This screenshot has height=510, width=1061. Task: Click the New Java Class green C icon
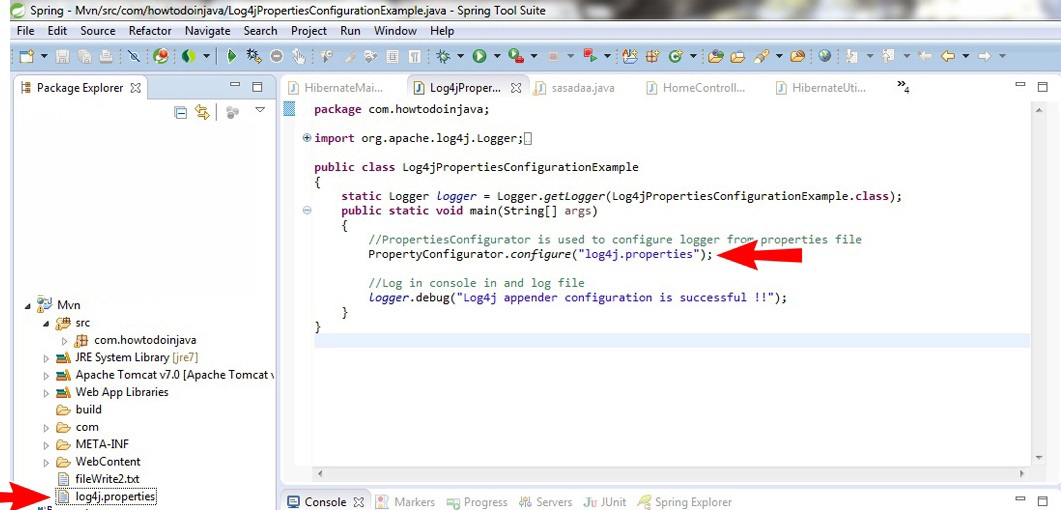click(x=675, y=56)
